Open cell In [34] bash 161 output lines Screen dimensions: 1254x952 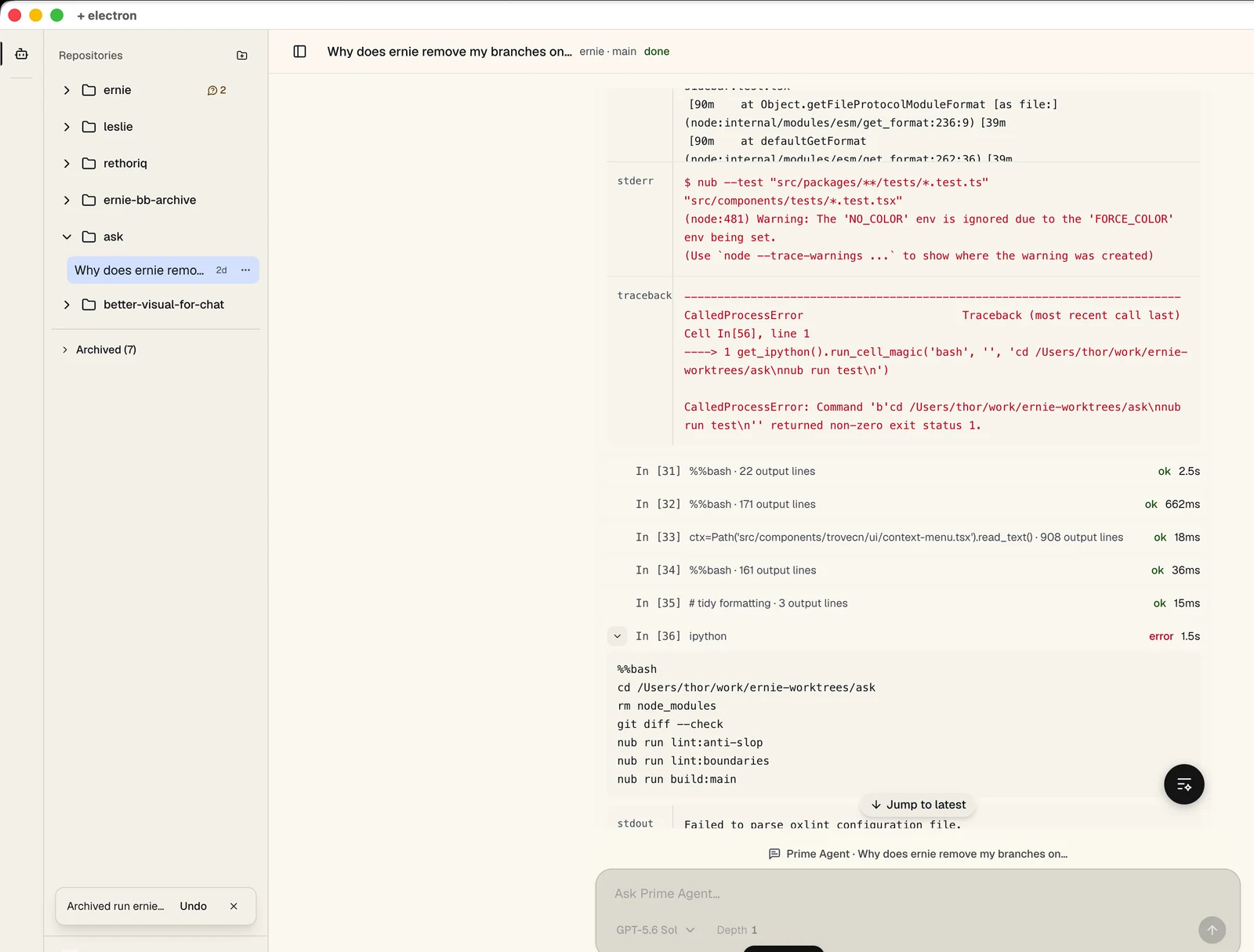(x=917, y=570)
